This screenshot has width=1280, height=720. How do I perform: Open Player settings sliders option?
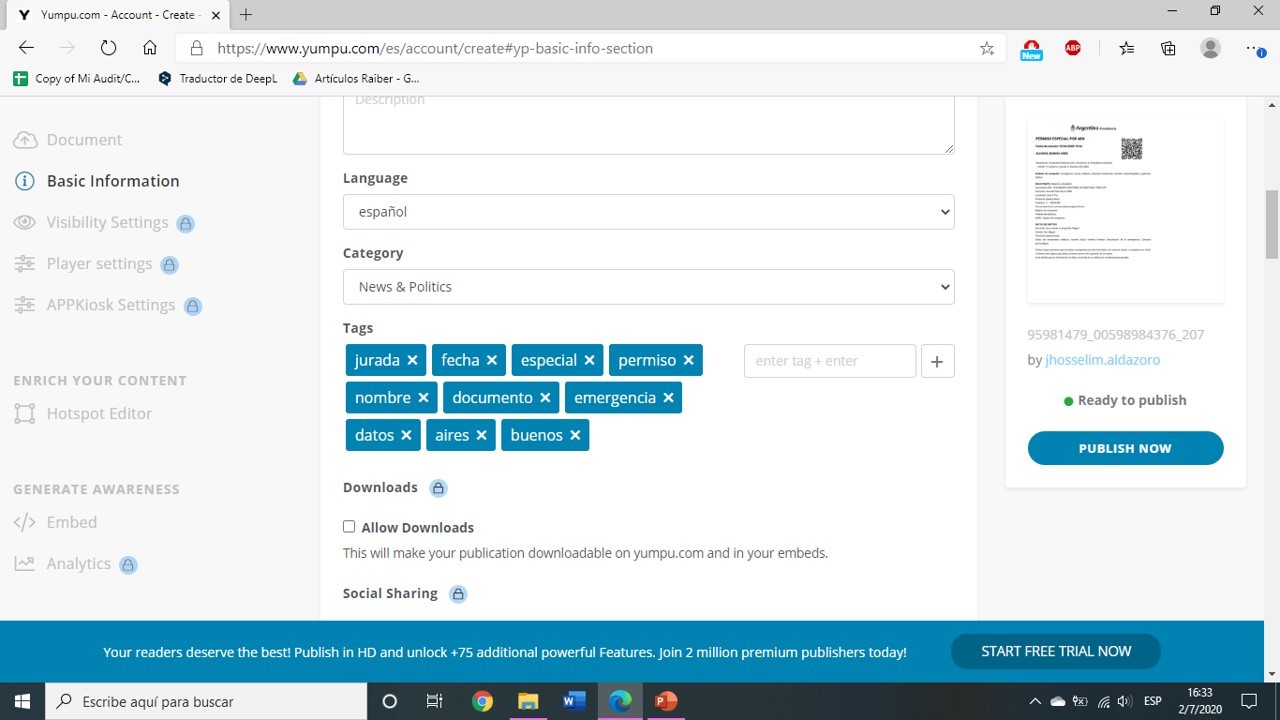pyautogui.click(x=99, y=264)
